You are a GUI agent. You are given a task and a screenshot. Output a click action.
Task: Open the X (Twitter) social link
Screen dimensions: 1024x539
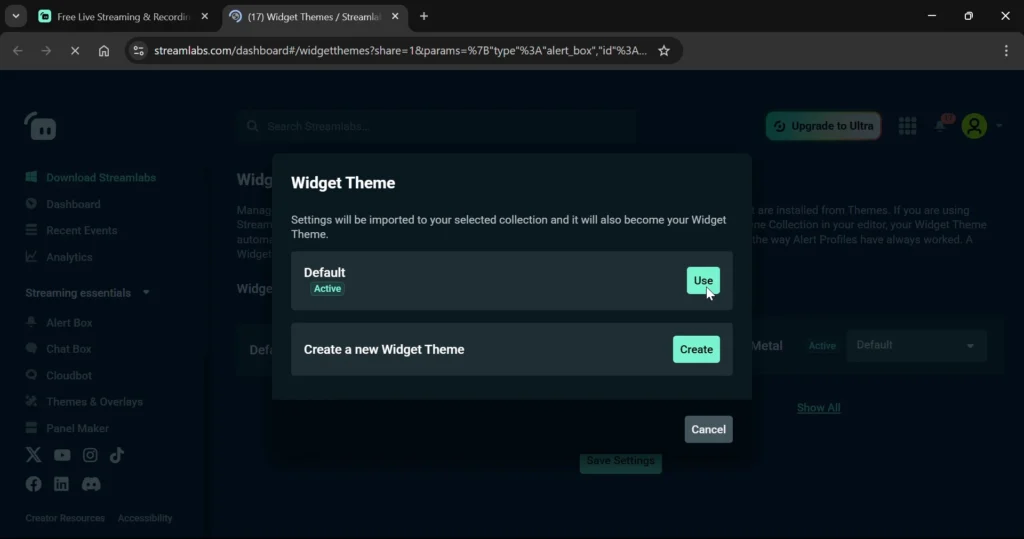[x=33, y=455]
